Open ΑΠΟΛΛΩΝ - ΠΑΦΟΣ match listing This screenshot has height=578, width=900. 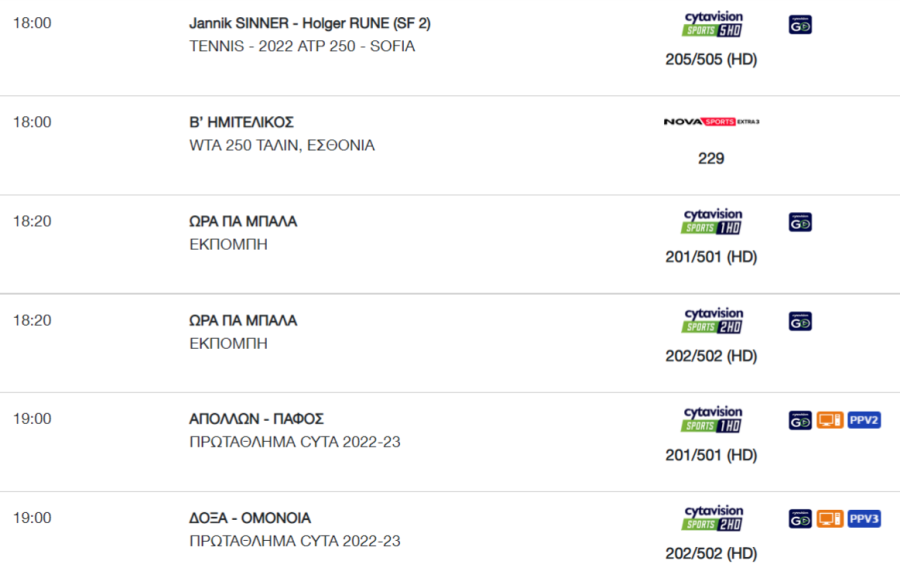257,419
